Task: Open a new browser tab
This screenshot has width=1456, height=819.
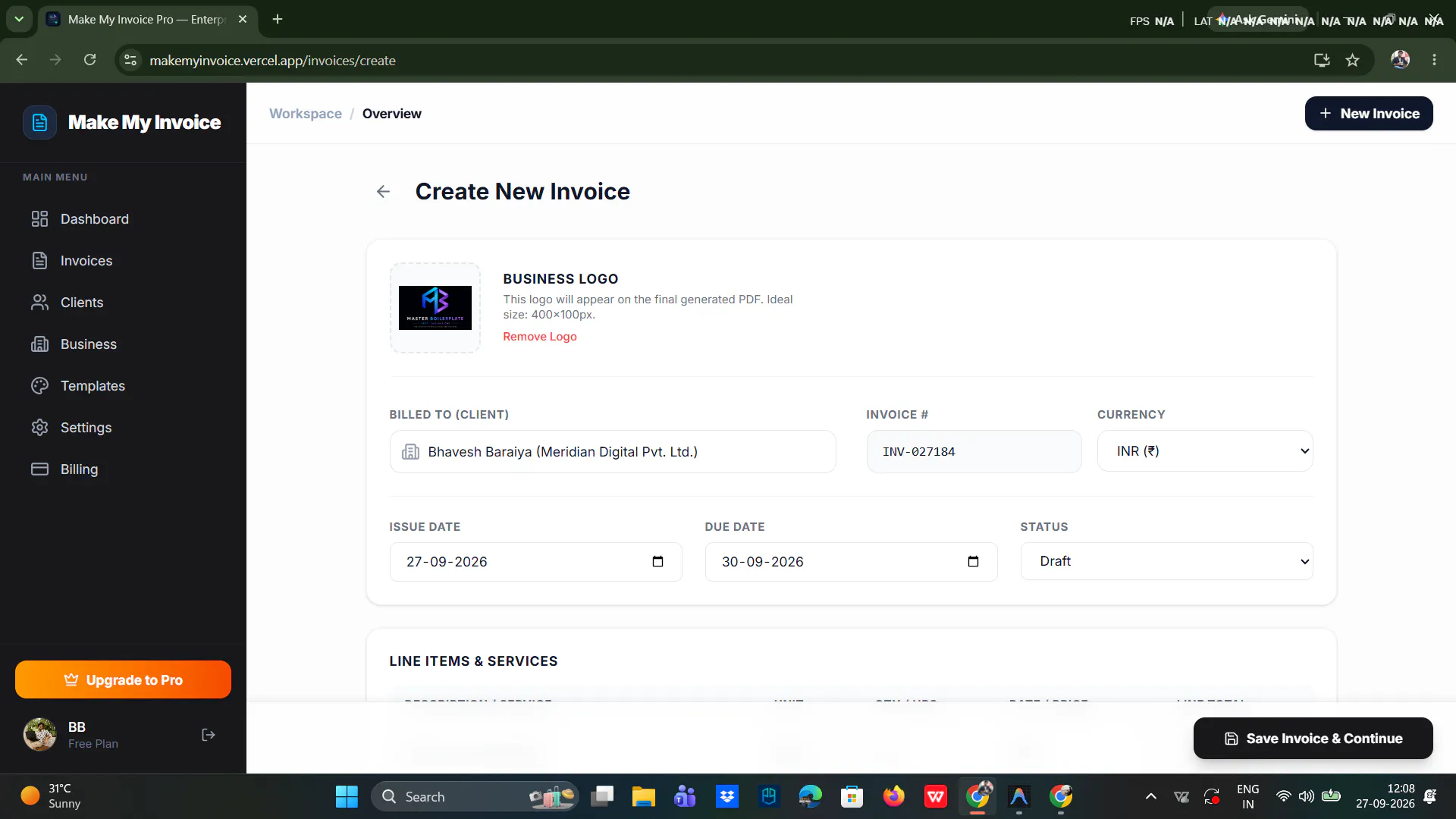Action: tap(278, 19)
